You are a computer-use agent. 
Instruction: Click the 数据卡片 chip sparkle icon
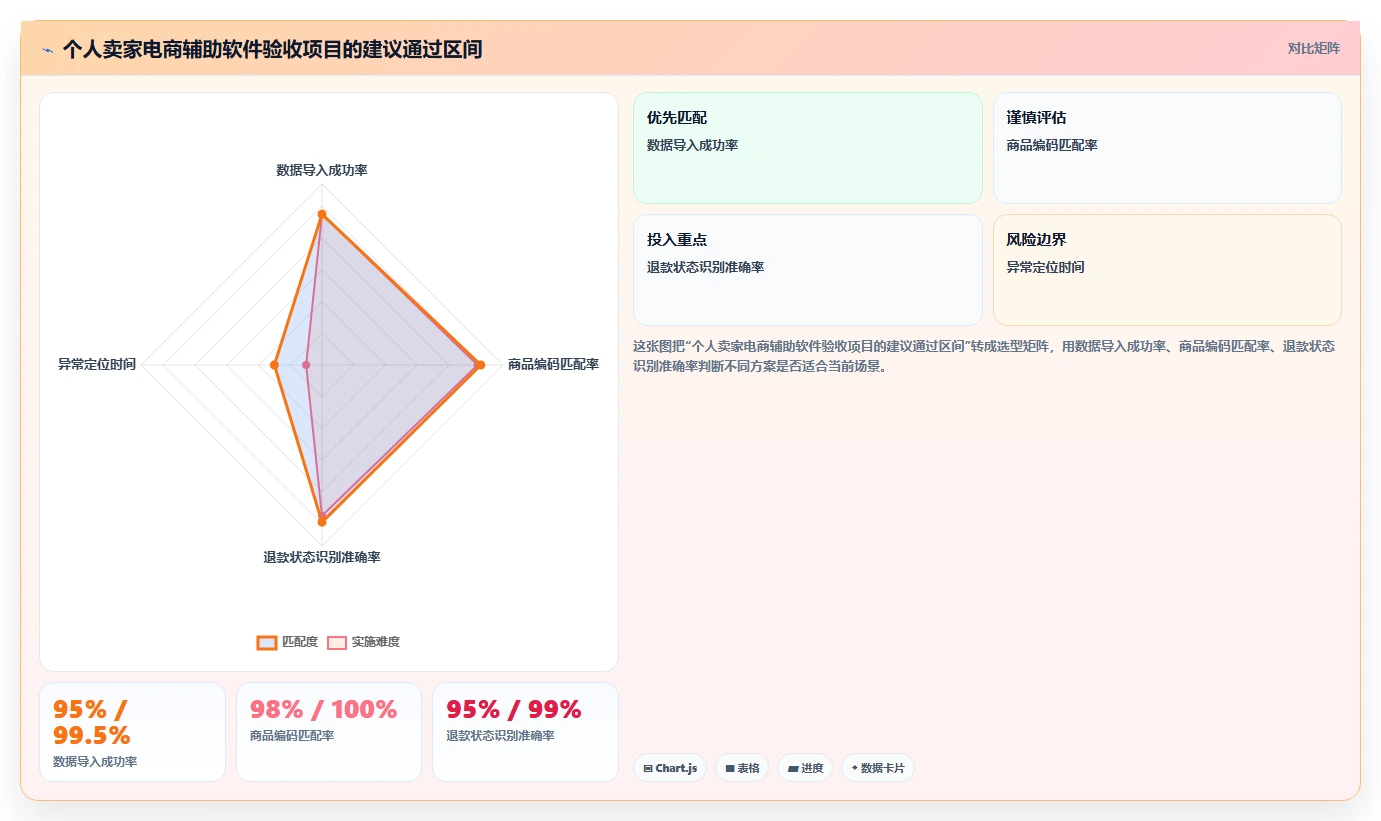pos(854,768)
